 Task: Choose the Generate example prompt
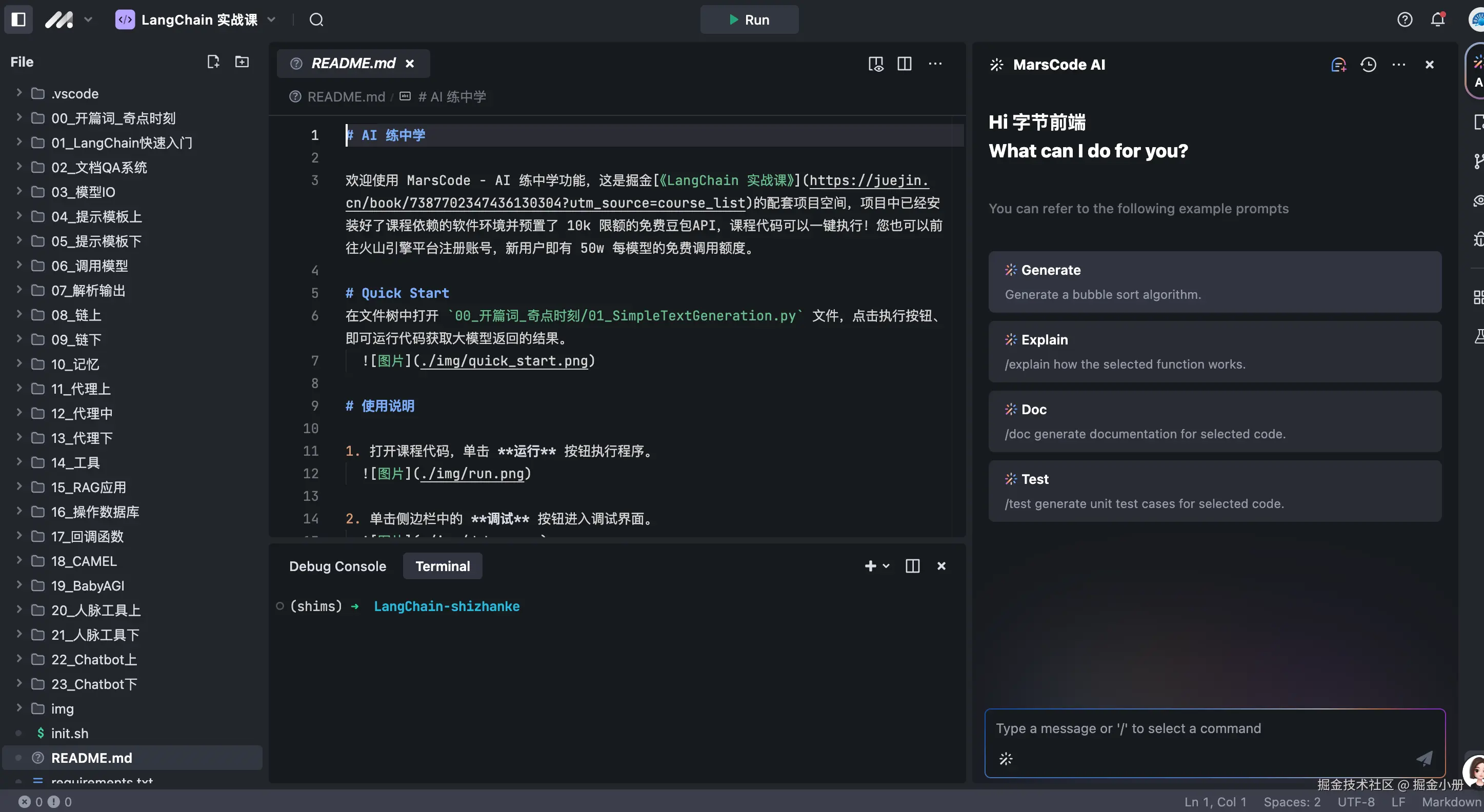click(x=1214, y=282)
